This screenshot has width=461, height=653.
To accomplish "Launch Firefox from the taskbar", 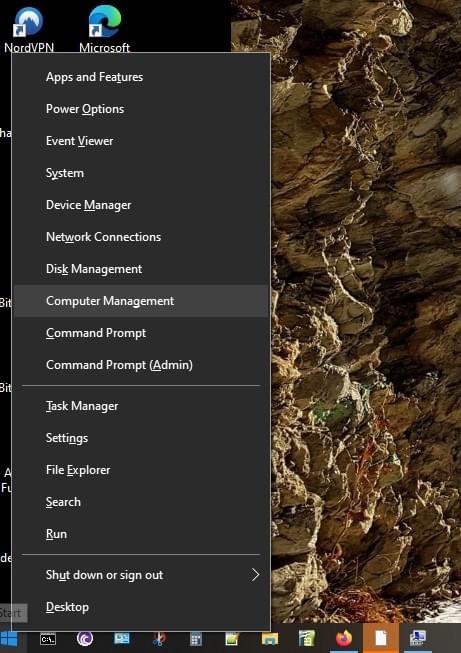I will coord(344,638).
